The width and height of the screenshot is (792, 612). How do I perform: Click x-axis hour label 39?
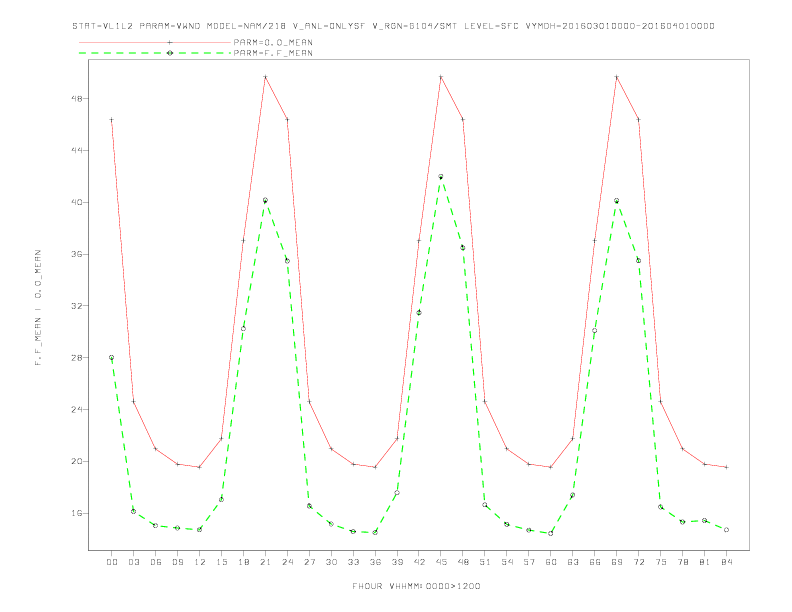coord(397,562)
